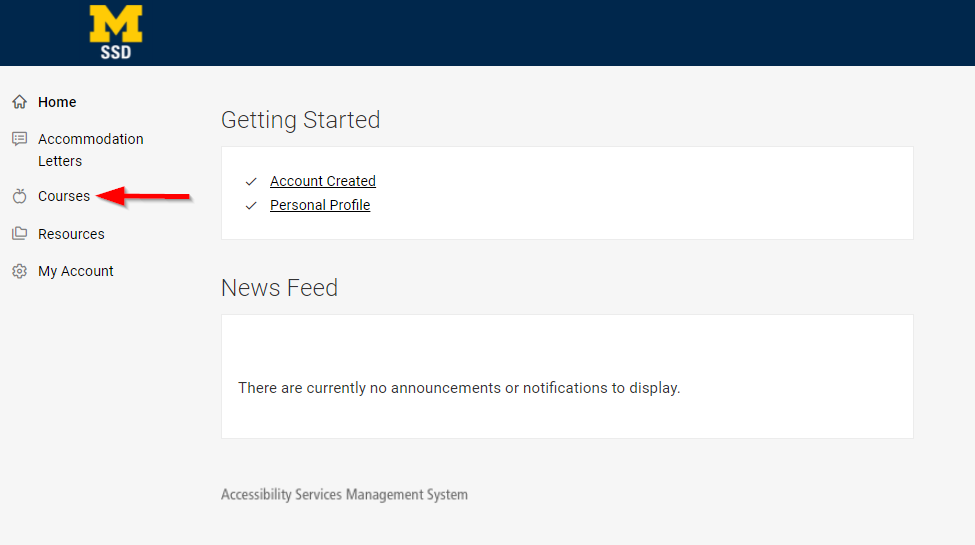Click the Accessibility Services Management System footer

click(x=344, y=494)
